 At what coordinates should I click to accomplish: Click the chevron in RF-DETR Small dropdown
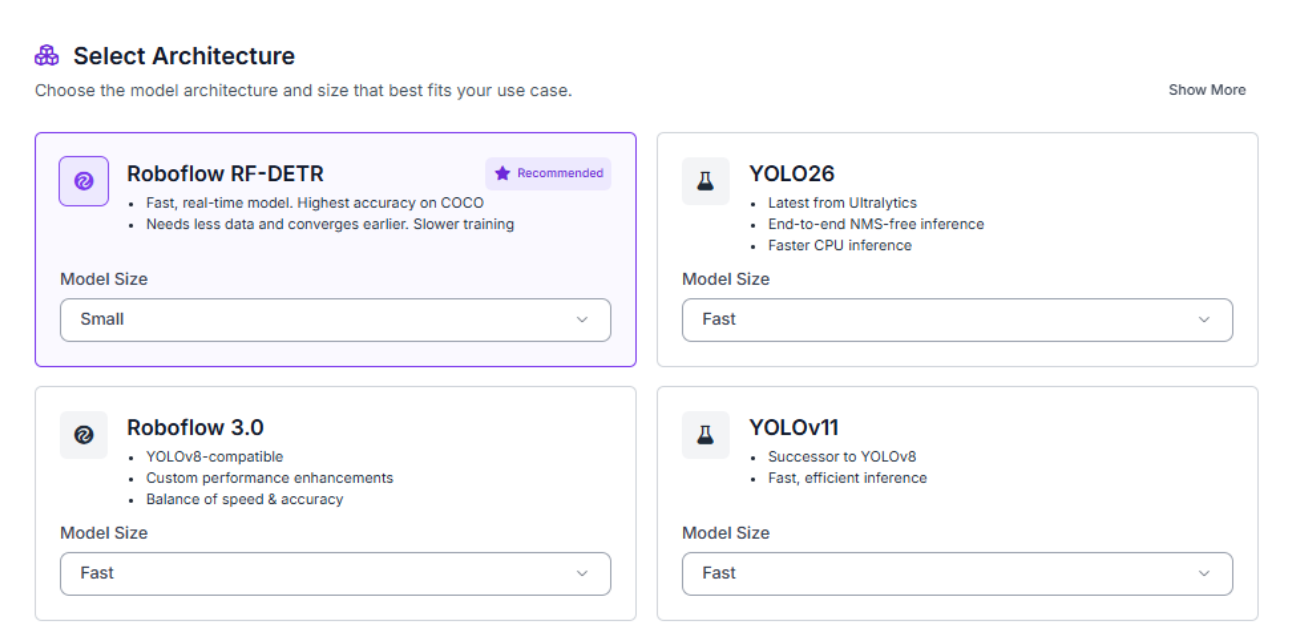pos(582,320)
